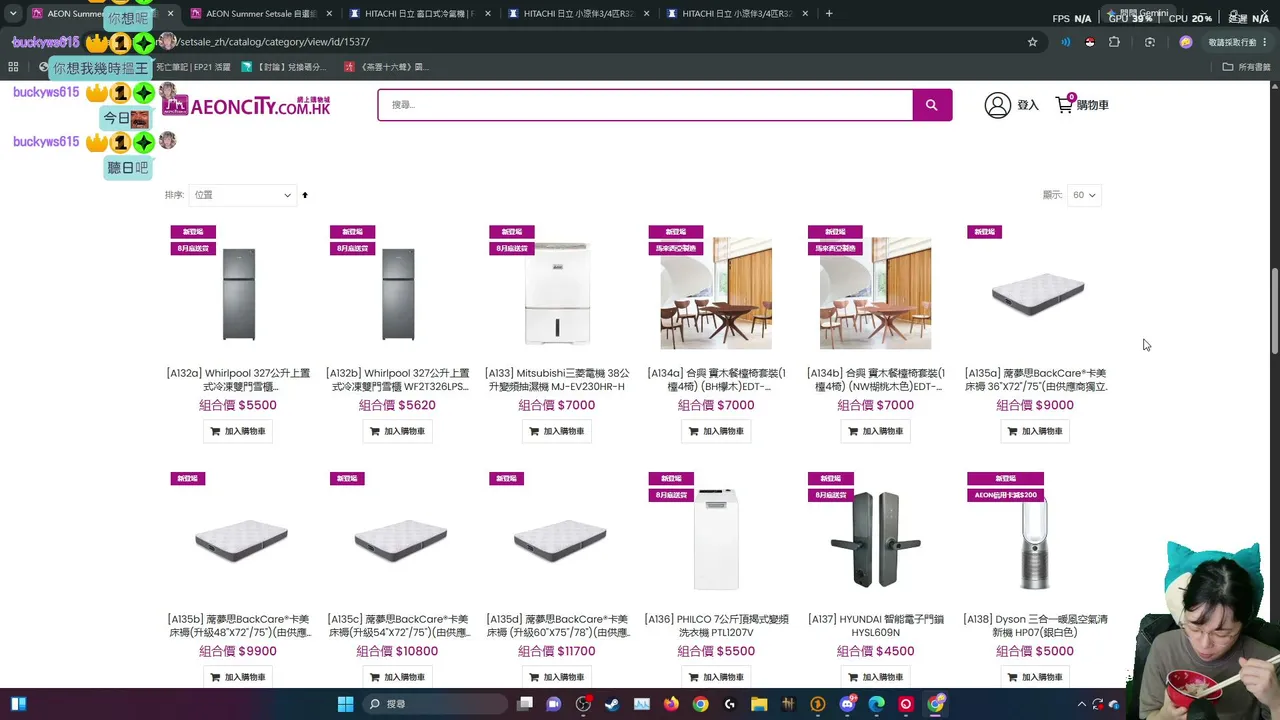Screen dimensions: 1280x720
Task: Open the A133 Mitsubishi dehumidifier thumbnail
Action: tap(557, 294)
